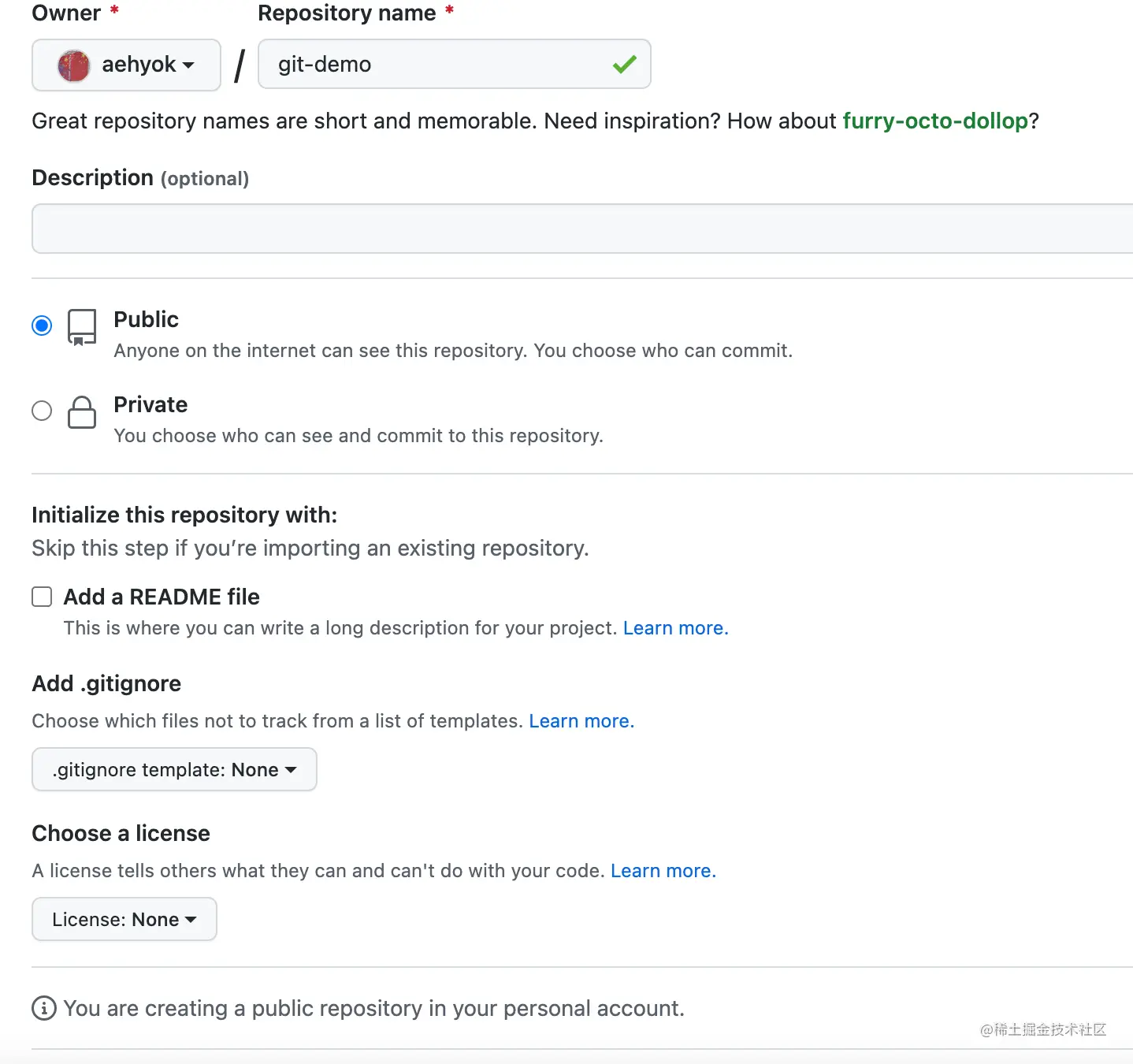Viewport: 1133px width, 1064px height.
Task: Click the private repository lock icon
Action: point(82,412)
